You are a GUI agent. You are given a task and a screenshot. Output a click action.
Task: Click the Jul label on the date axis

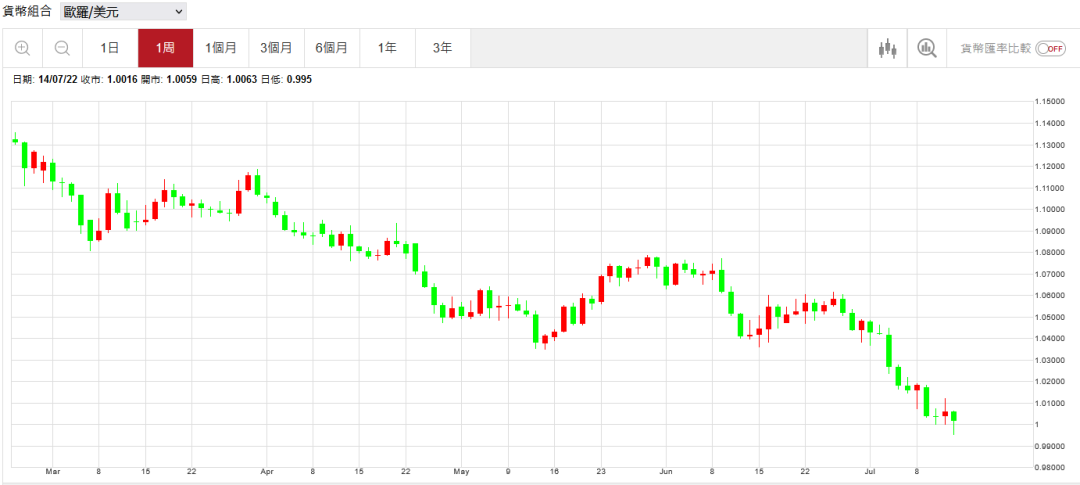[870, 470]
